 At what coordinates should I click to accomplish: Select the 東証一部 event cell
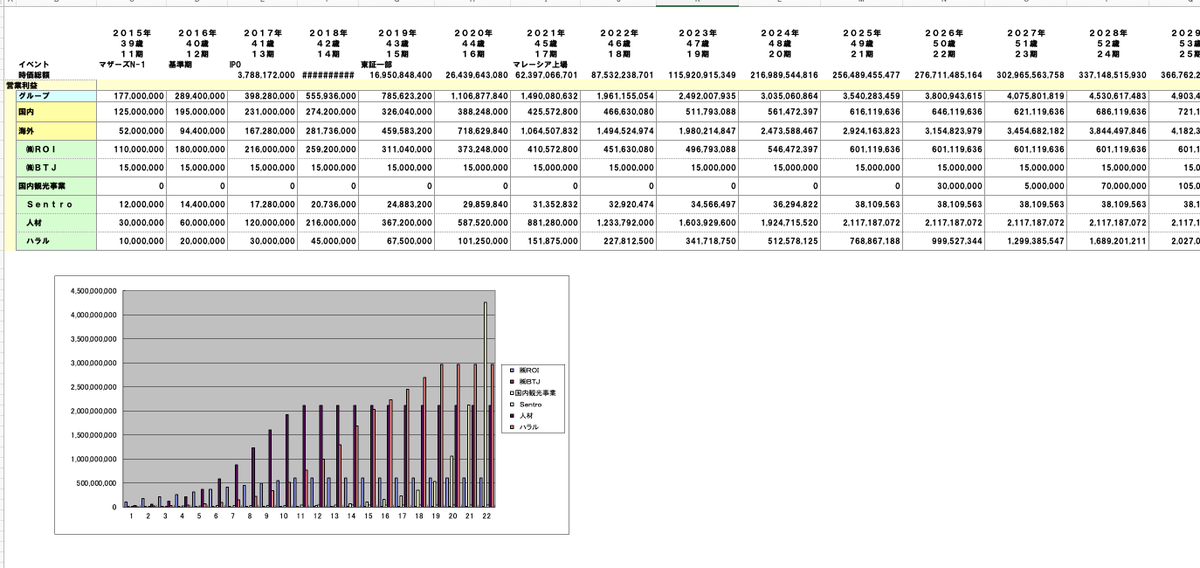[377, 64]
